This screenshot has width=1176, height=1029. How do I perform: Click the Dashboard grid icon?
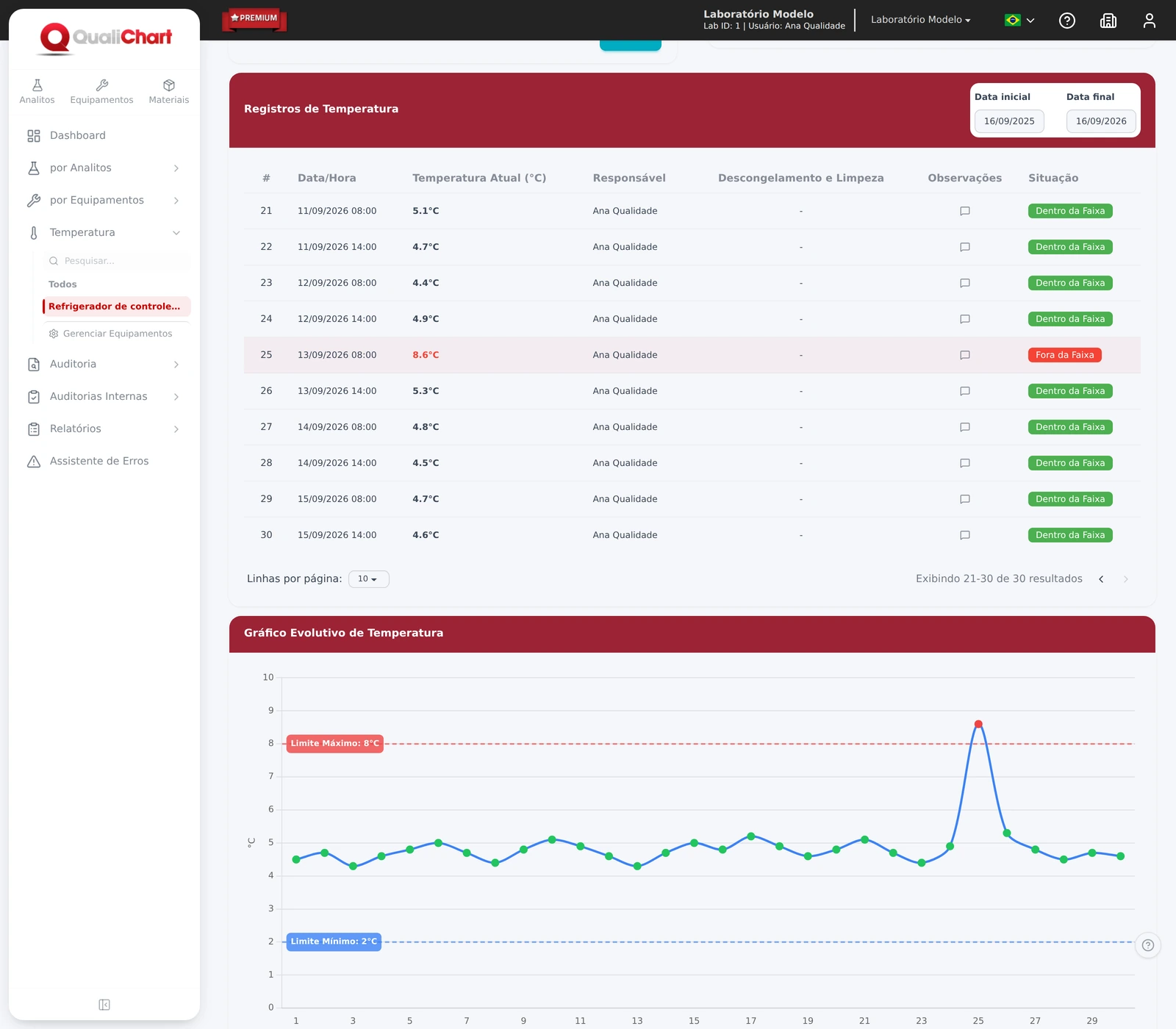point(34,136)
